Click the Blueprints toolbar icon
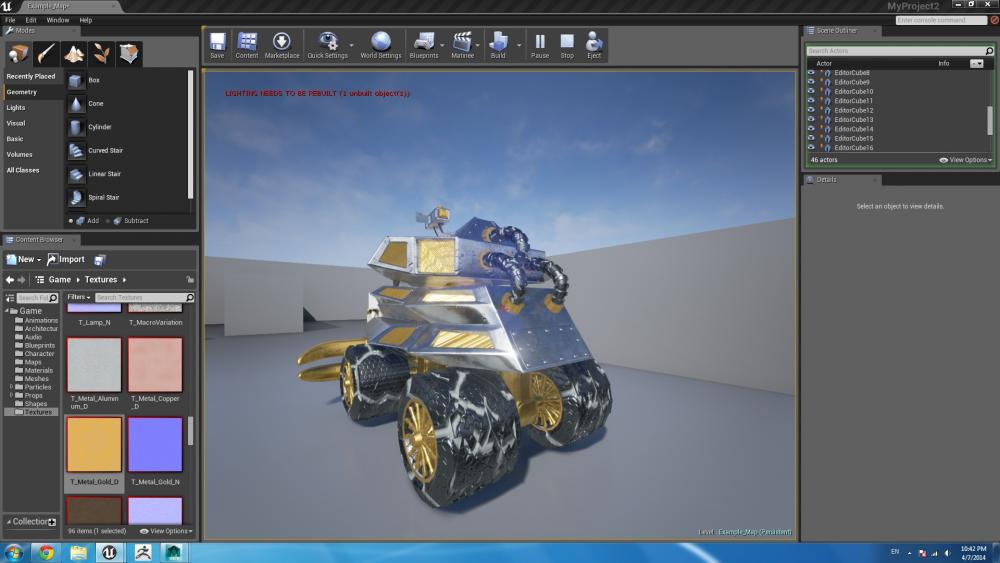 point(423,45)
